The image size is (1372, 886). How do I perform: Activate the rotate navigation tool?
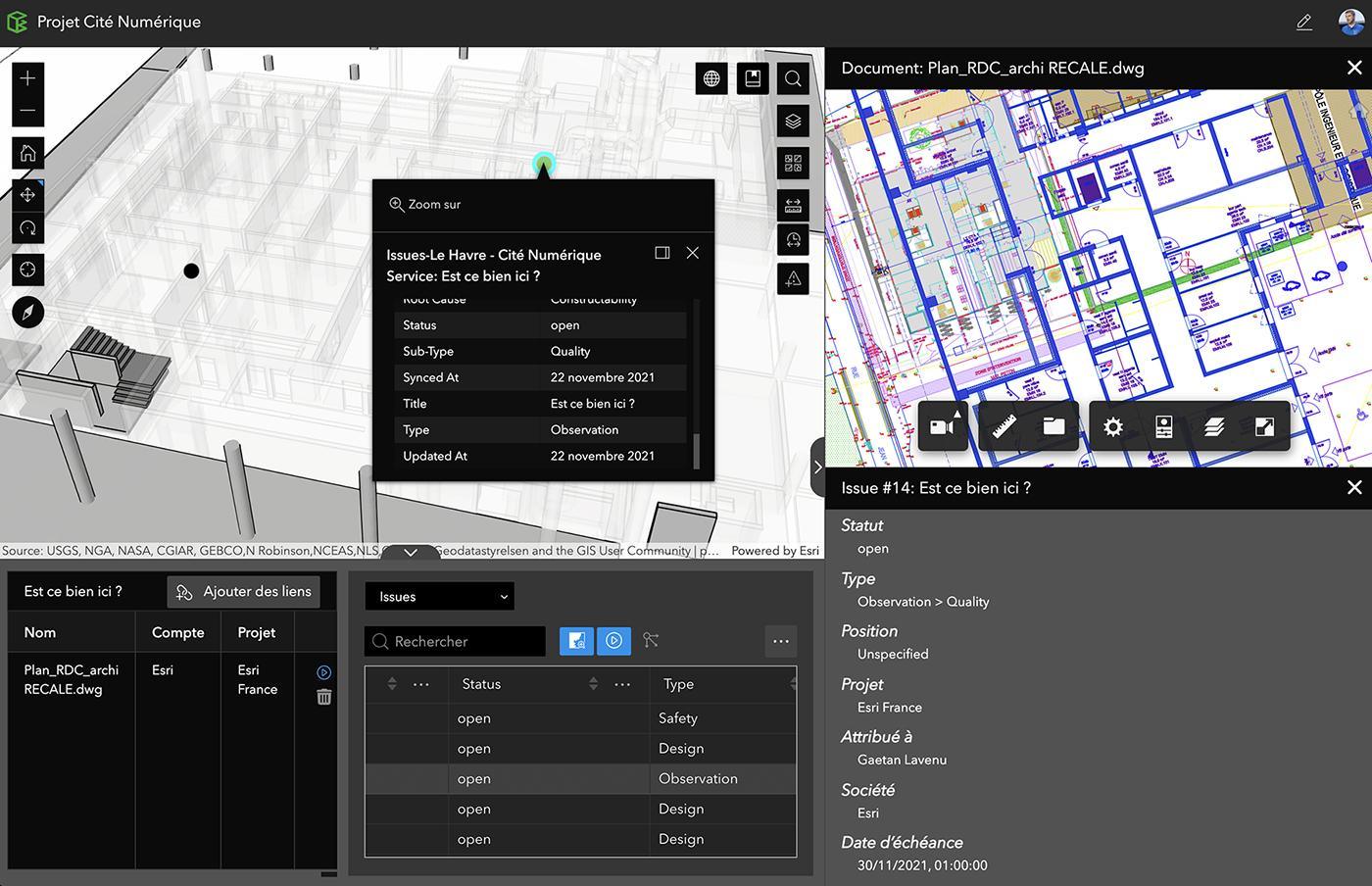click(27, 227)
